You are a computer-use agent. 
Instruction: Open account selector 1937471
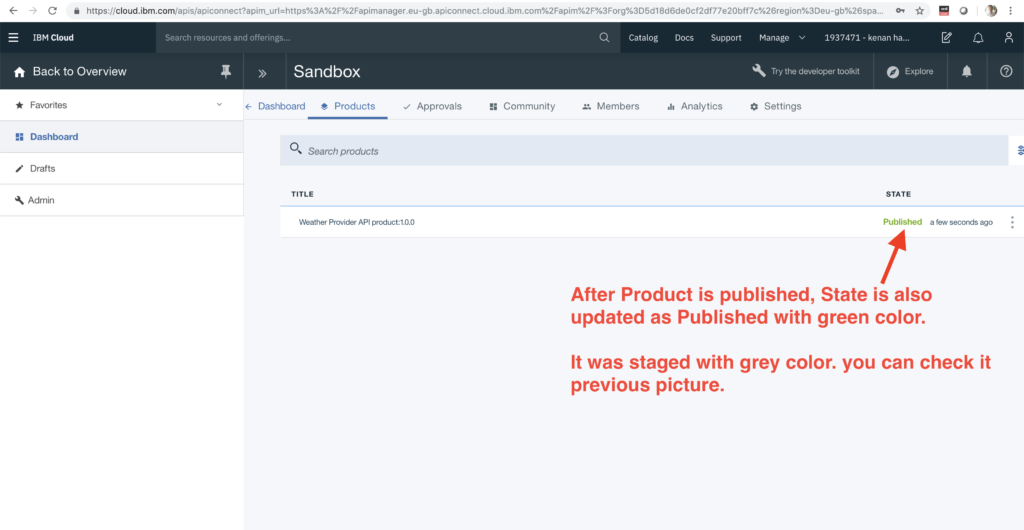click(x=869, y=38)
